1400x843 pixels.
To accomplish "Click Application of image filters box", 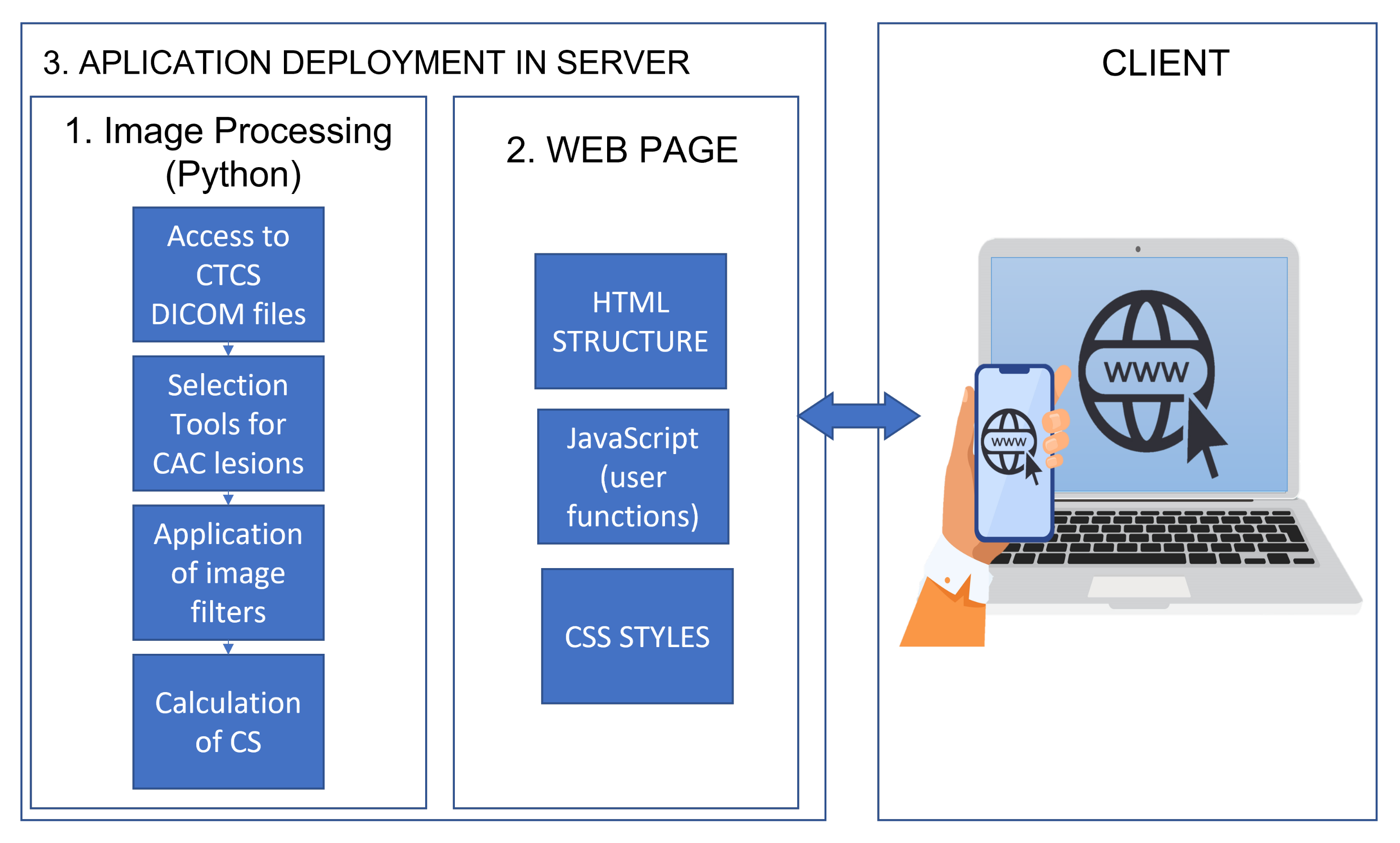I will [228, 572].
